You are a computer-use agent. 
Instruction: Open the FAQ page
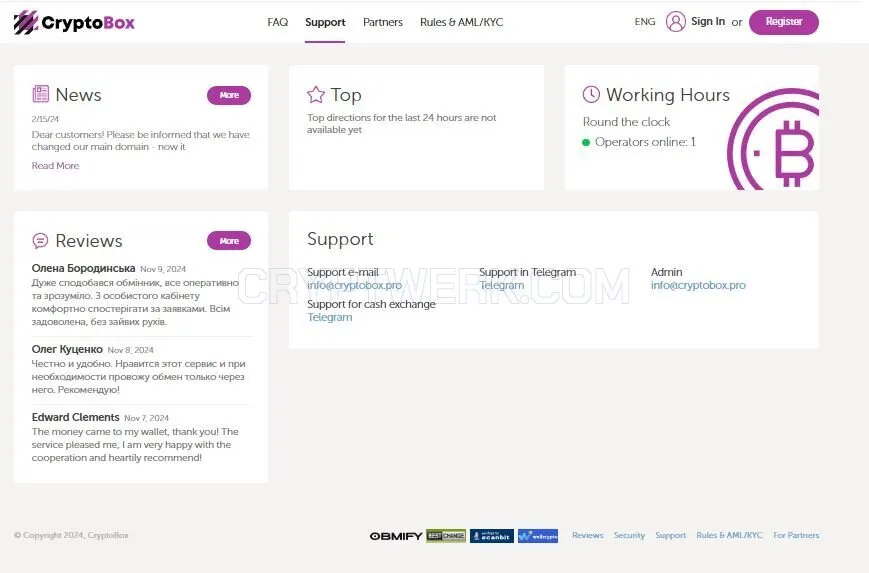point(278,22)
